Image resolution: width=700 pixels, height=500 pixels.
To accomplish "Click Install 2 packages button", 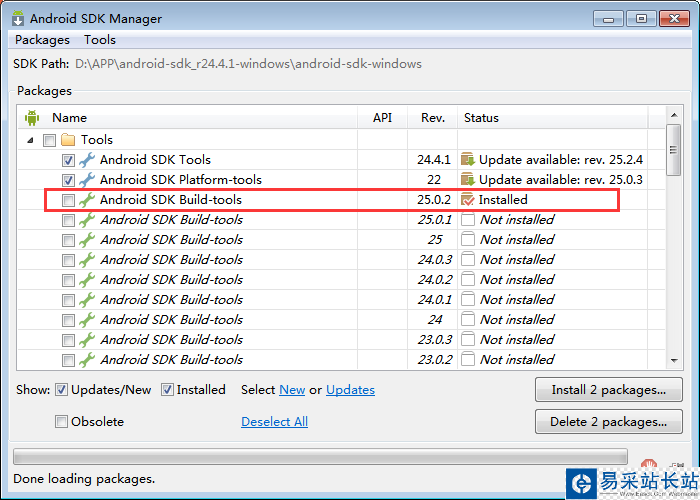I will tap(609, 390).
